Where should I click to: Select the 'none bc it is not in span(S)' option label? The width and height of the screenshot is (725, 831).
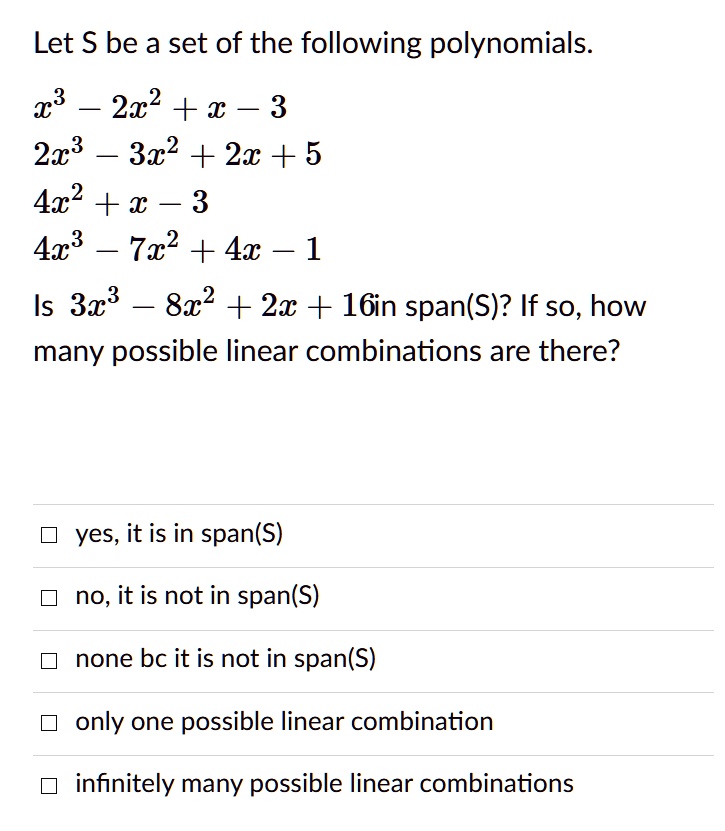(225, 659)
